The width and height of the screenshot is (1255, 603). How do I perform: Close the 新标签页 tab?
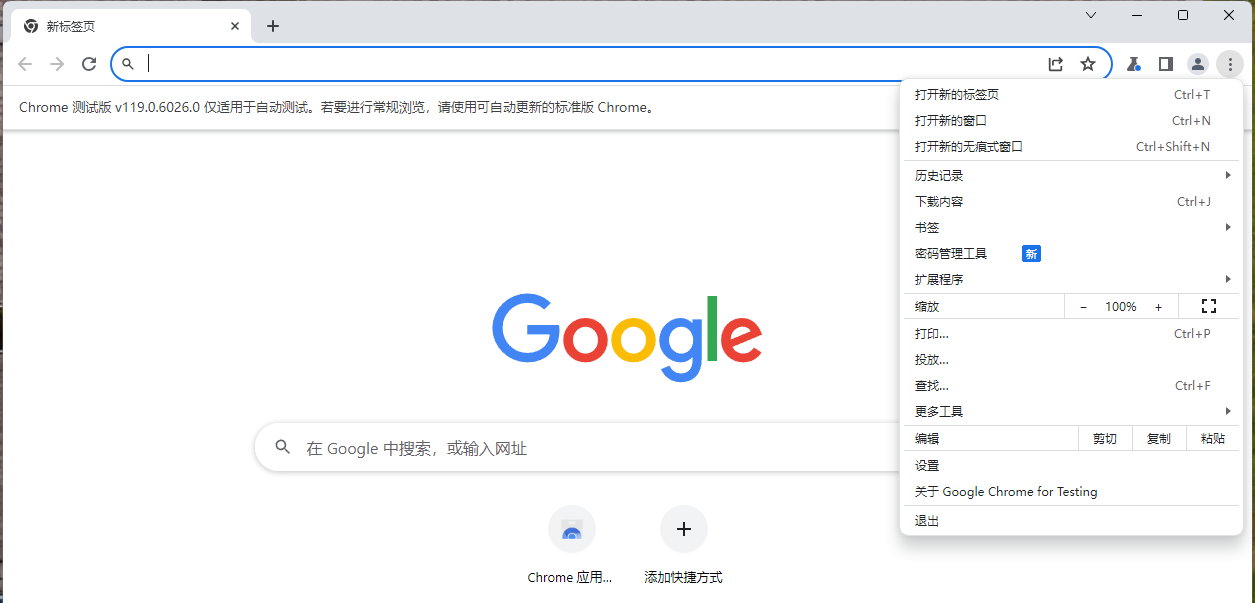[x=235, y=26]
